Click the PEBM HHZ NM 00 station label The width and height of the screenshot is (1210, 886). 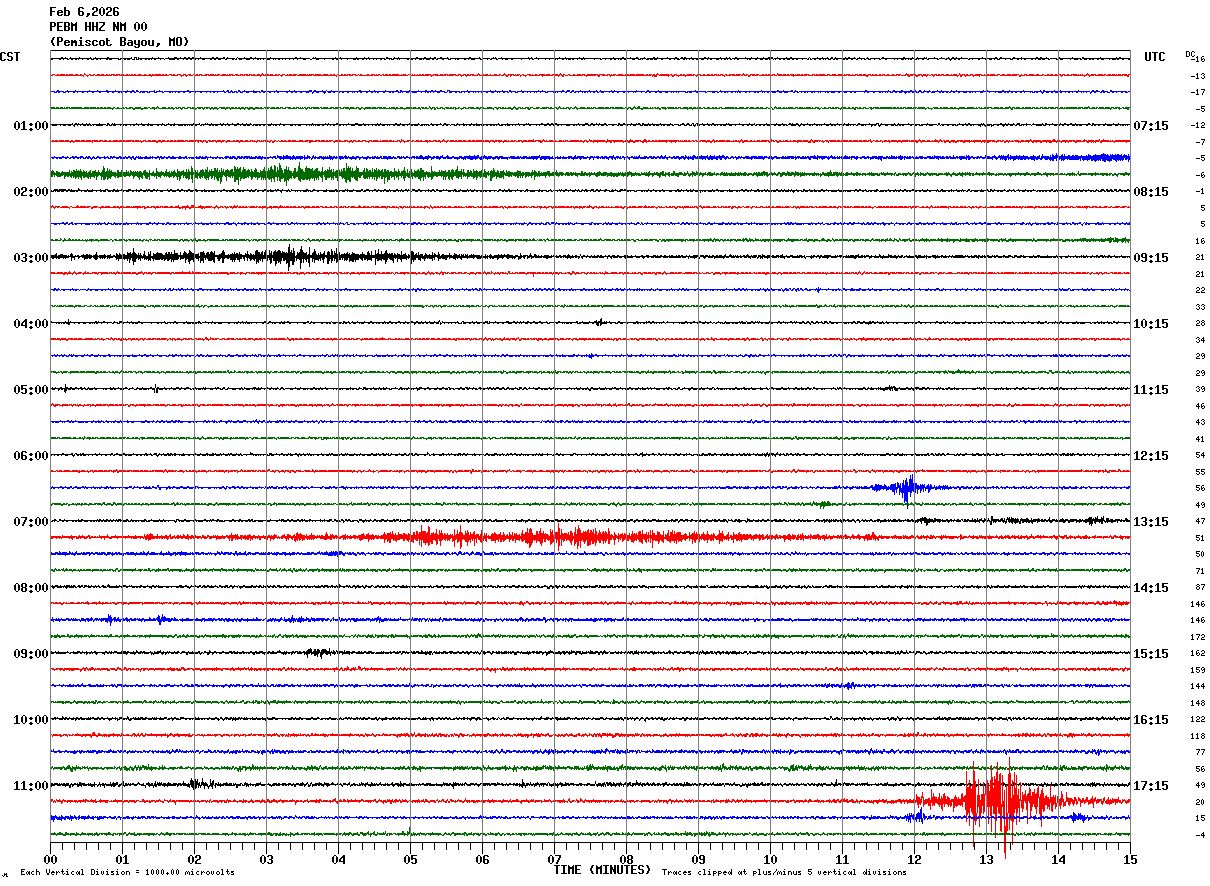pos(98,27)
